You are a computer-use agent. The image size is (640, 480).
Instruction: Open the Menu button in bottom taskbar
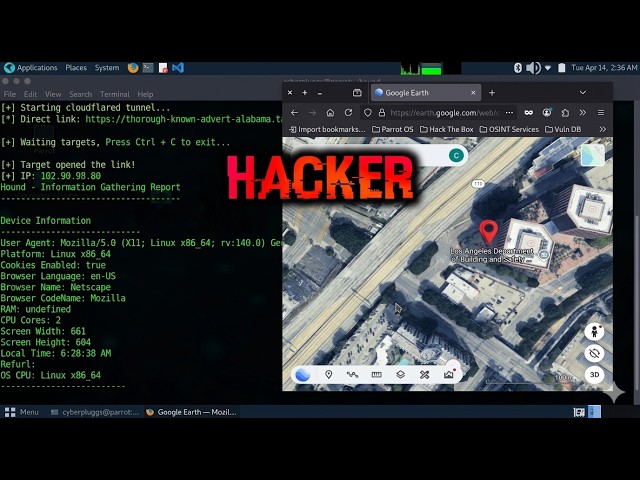click(x=22, y=412)
